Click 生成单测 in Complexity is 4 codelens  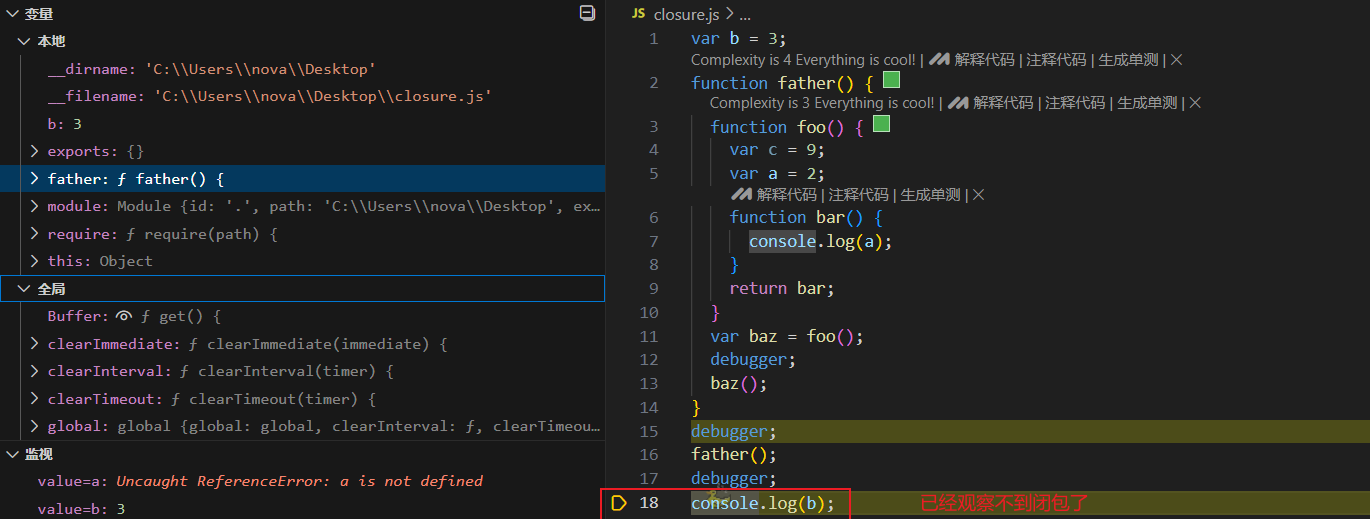(1129, 60)
